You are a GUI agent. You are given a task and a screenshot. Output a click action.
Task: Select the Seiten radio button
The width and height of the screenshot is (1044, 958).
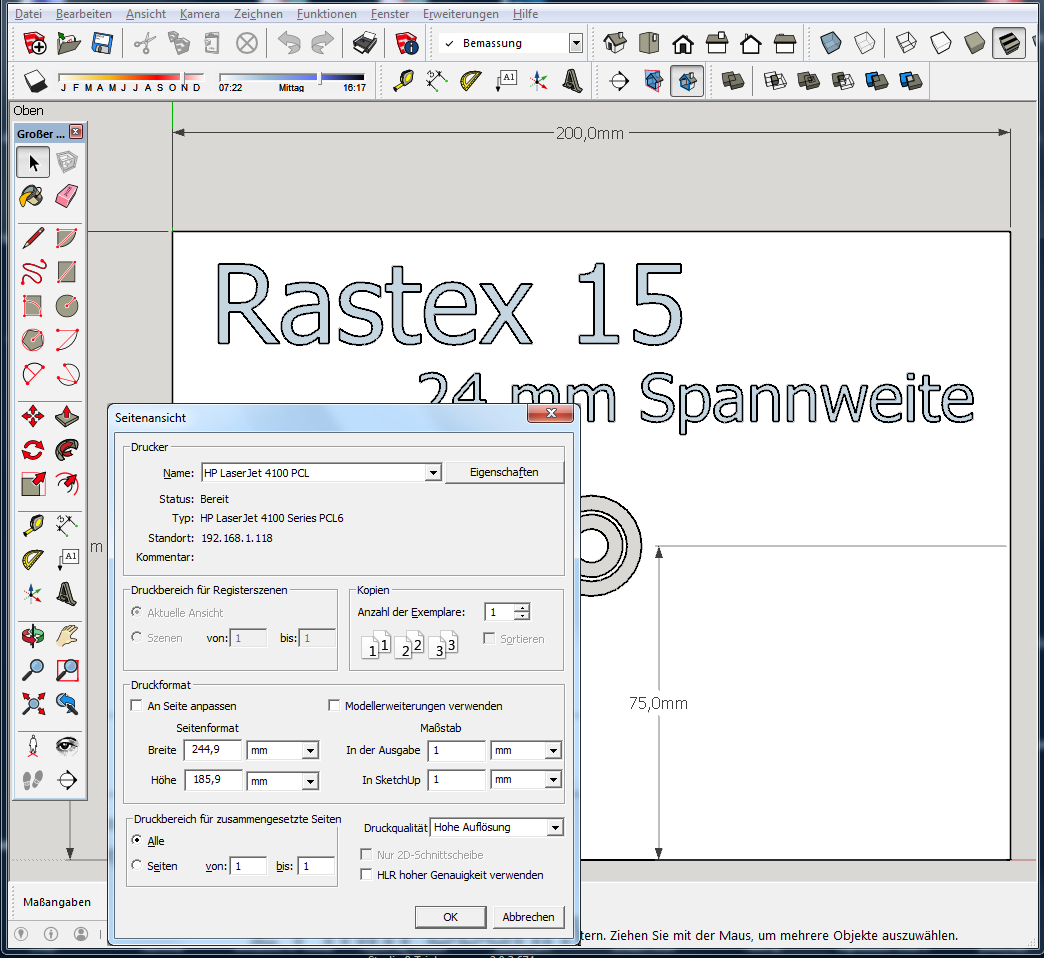coord(137,866)
